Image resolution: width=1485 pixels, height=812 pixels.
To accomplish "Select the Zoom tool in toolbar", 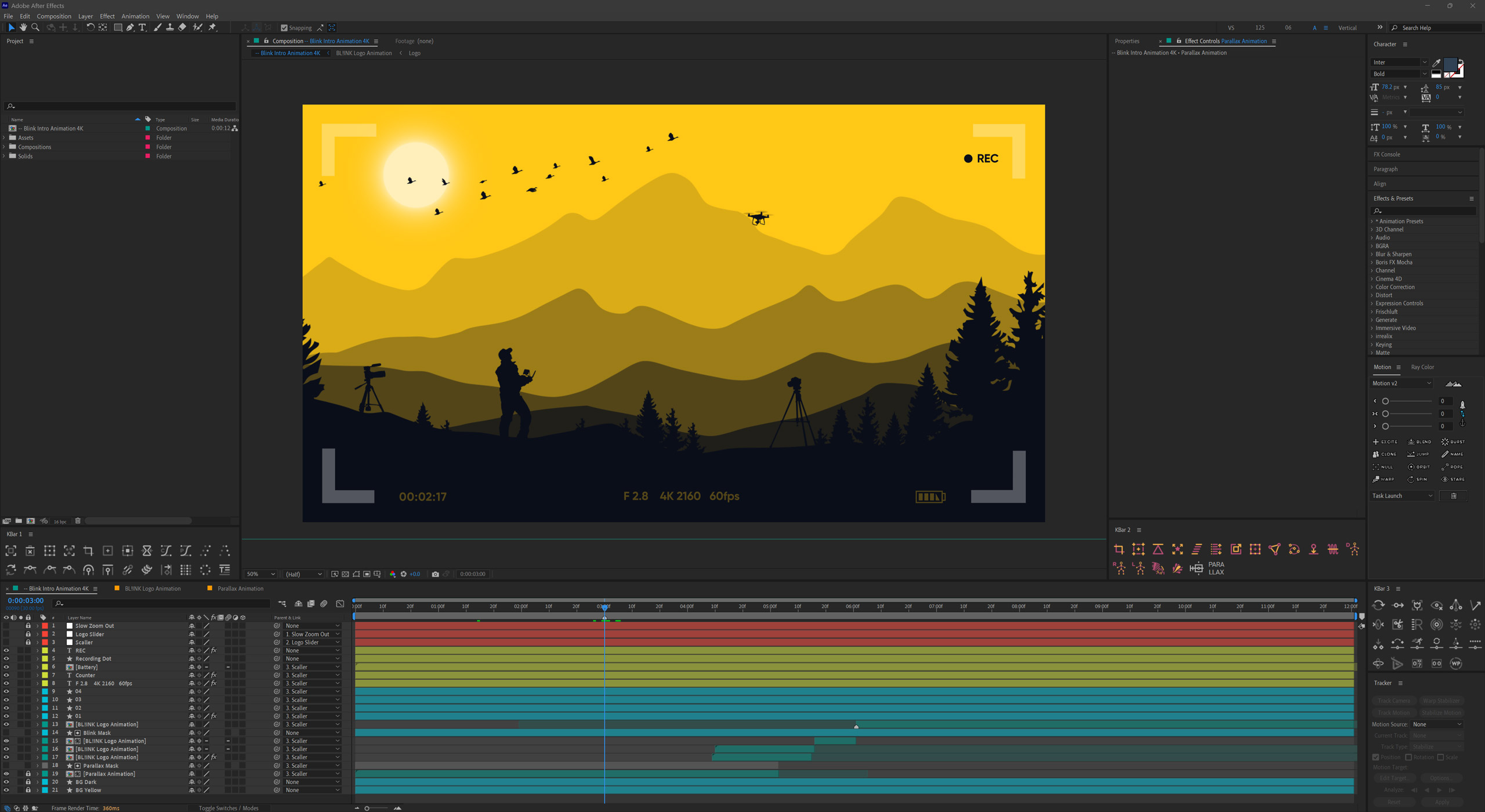I will pos(35,27).
